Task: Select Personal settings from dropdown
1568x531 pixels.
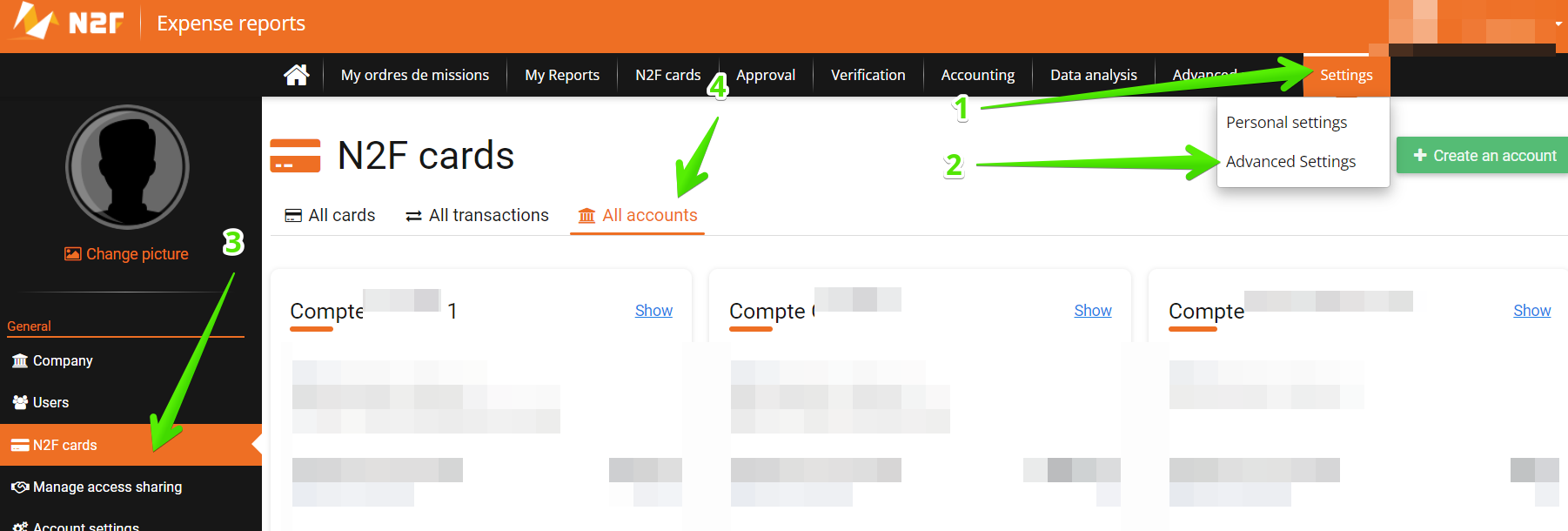Action: coord(1286,123)
